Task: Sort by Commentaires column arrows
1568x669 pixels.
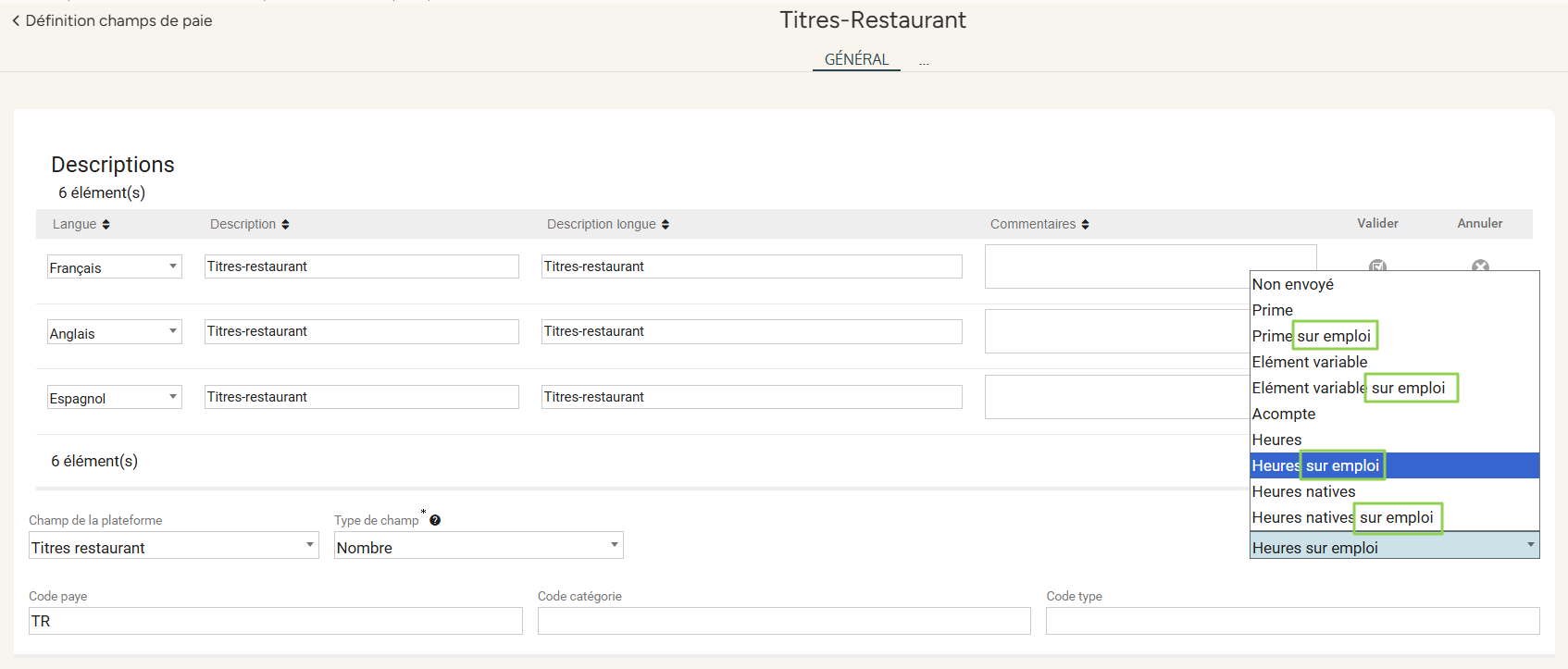Action: 1085,224
